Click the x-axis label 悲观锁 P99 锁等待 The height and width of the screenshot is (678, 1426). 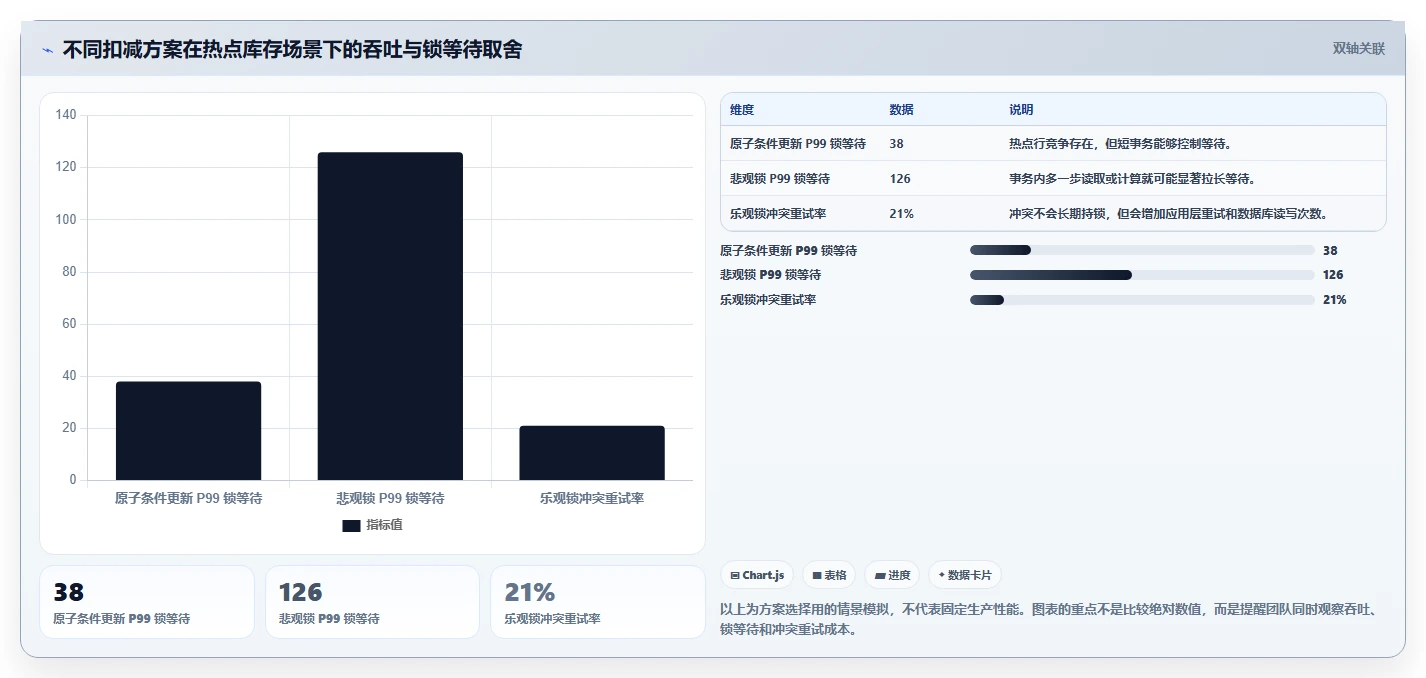coord(390,498)
